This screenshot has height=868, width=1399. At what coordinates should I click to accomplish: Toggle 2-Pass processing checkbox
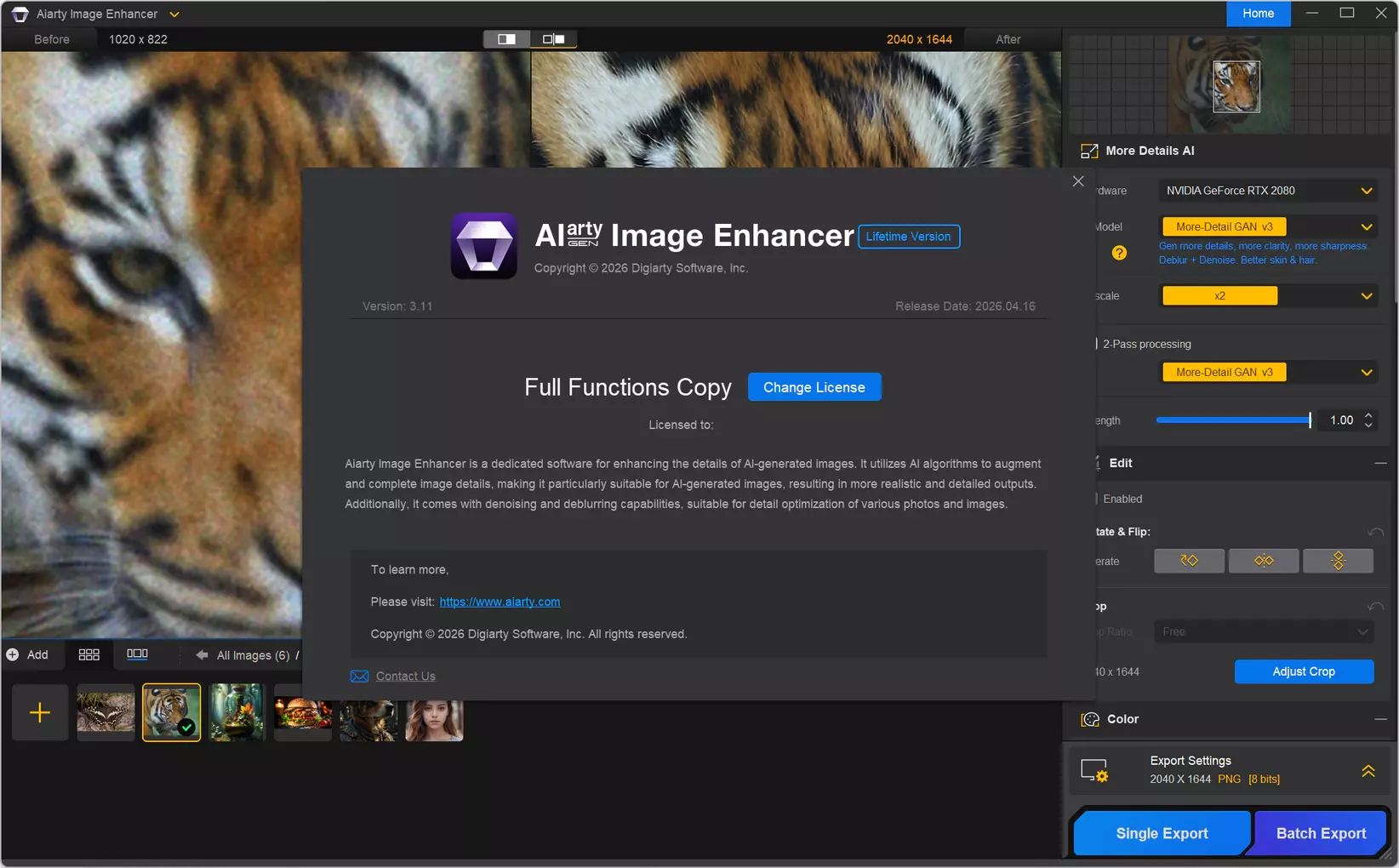point(1097,344)
